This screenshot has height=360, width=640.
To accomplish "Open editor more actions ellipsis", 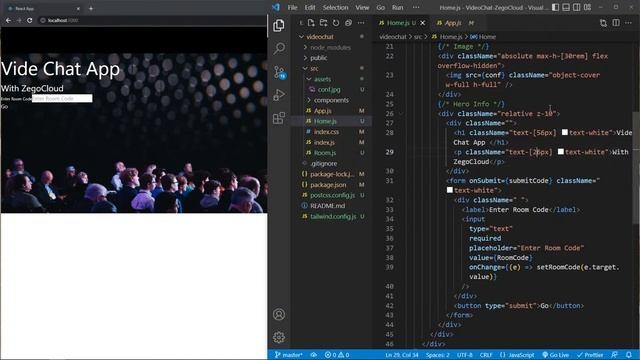I will (629, 23).
